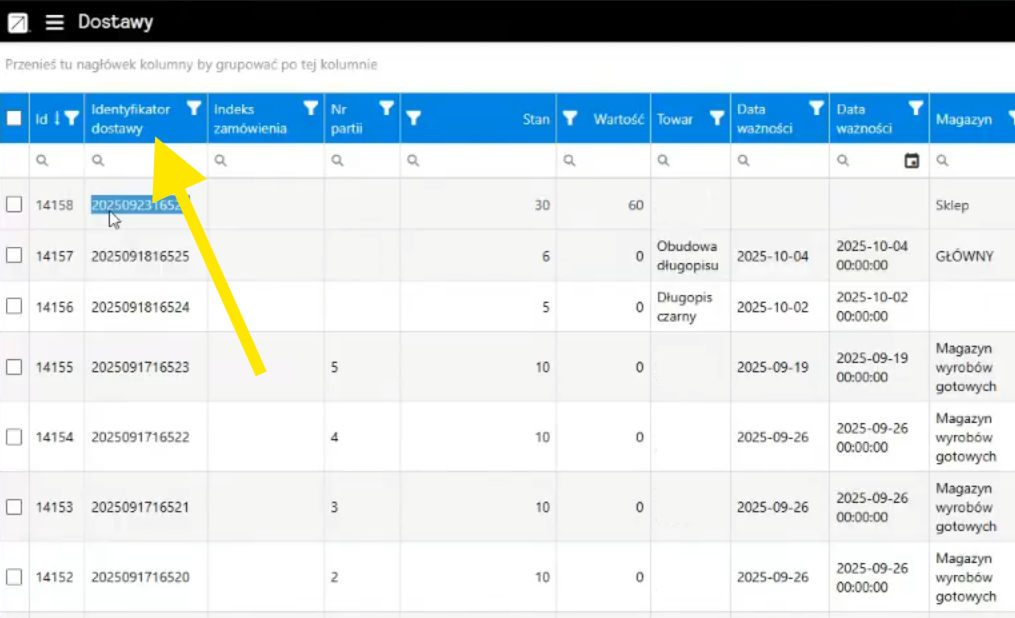Open the hamburger menu next to Dostawy
The image size is (1015, 618).
(x=54, y=22)
